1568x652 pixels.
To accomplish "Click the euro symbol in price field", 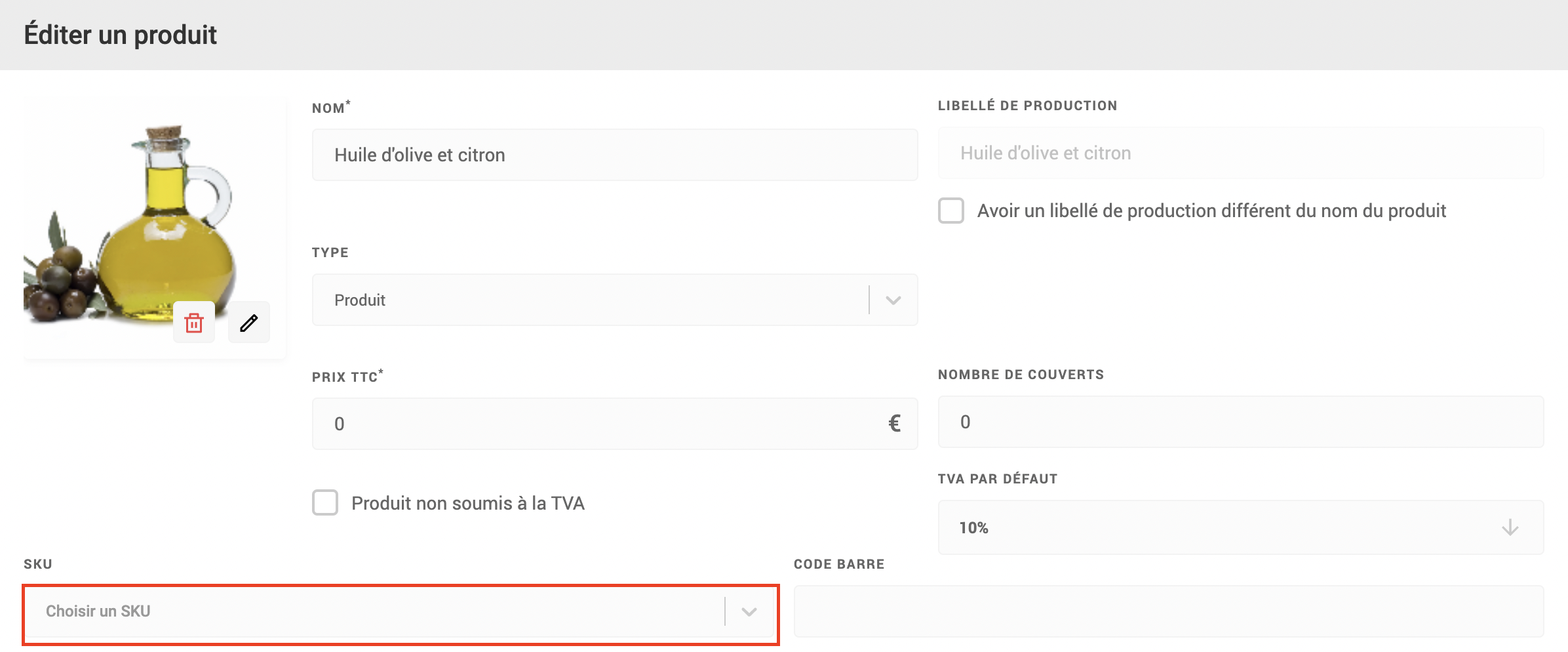I will [x=894, y=424].
